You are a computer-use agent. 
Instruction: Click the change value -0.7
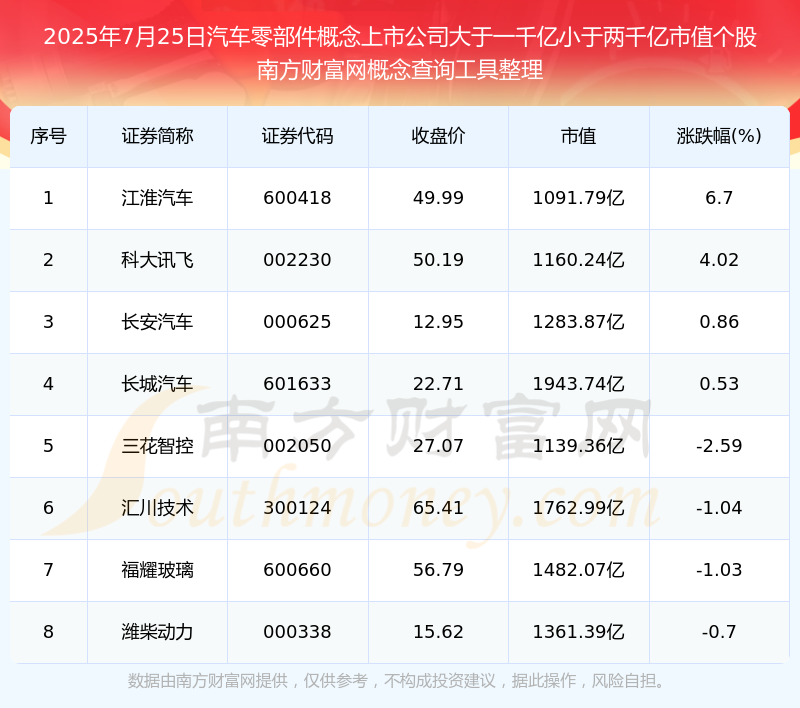pyautogui.click(x=719, y=632)
